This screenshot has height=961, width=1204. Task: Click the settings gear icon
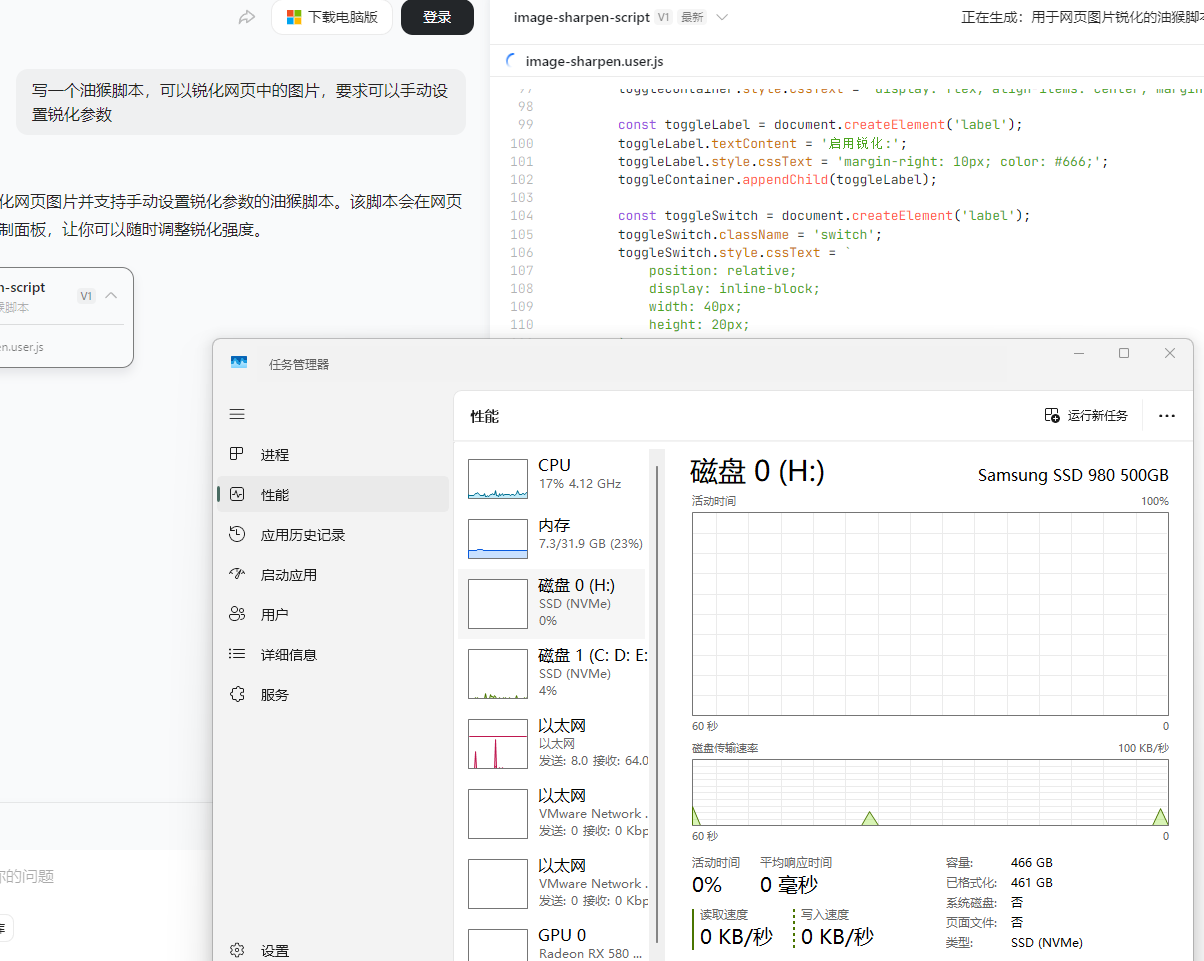coord(237,950)
